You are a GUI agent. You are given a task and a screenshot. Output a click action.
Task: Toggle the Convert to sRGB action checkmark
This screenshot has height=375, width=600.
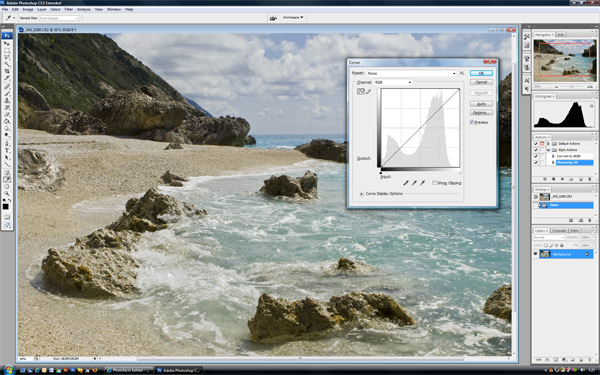[x=536, y=156]
